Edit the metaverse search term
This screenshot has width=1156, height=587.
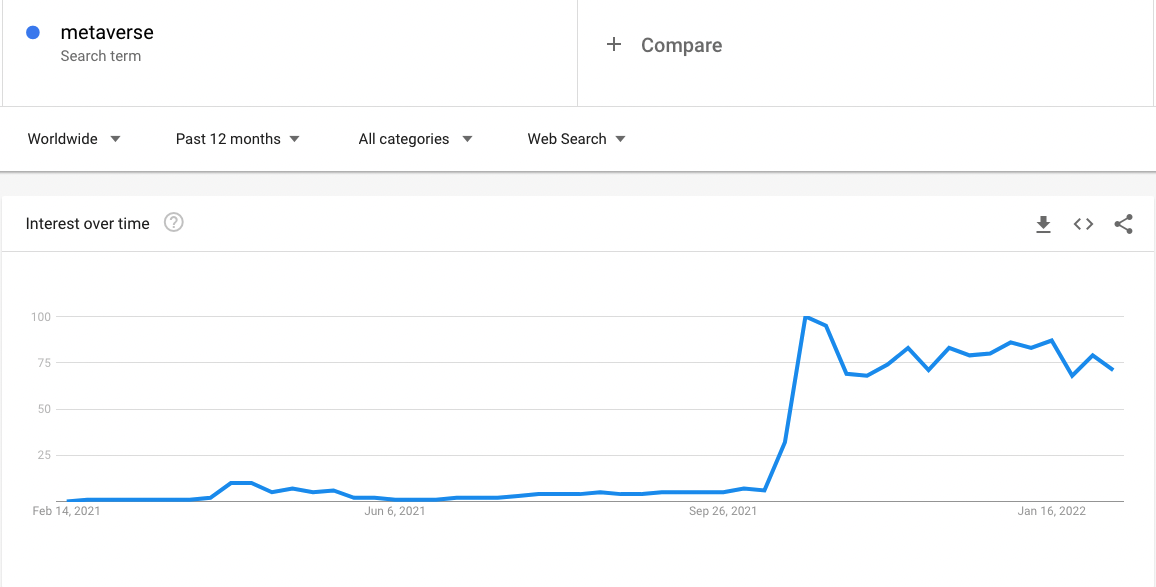(x=107, y=32)
